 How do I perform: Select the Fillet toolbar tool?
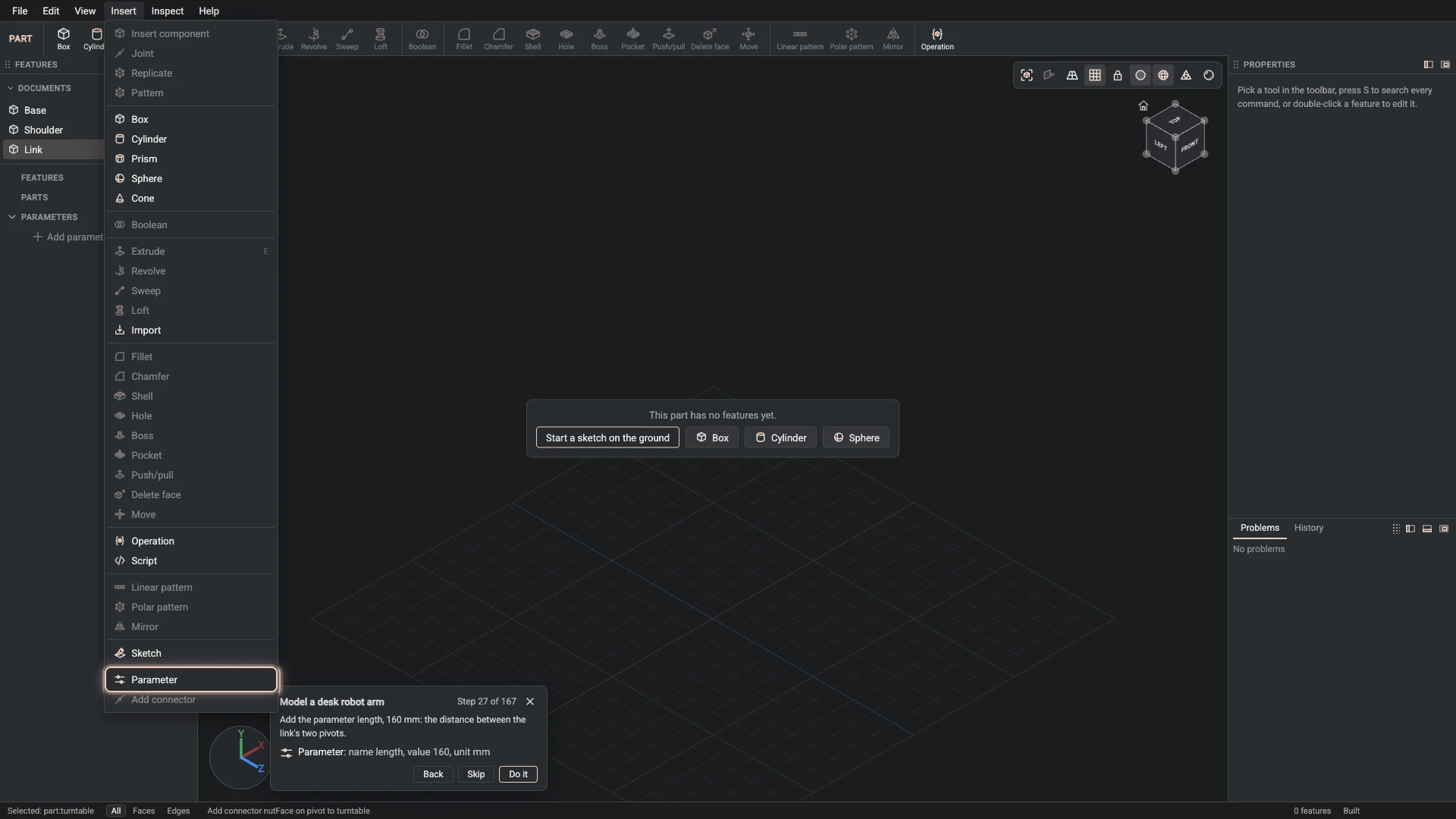point(464,39)
